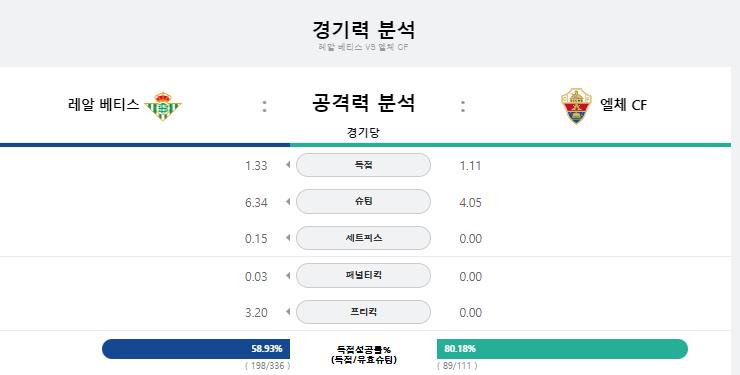Select the 슈팅 stat pill button

coord(363,201)
